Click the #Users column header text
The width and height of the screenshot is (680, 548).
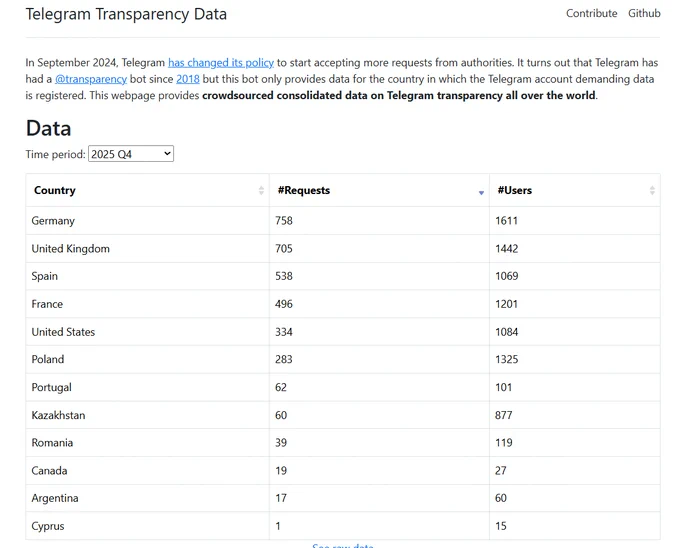[514, 190]
